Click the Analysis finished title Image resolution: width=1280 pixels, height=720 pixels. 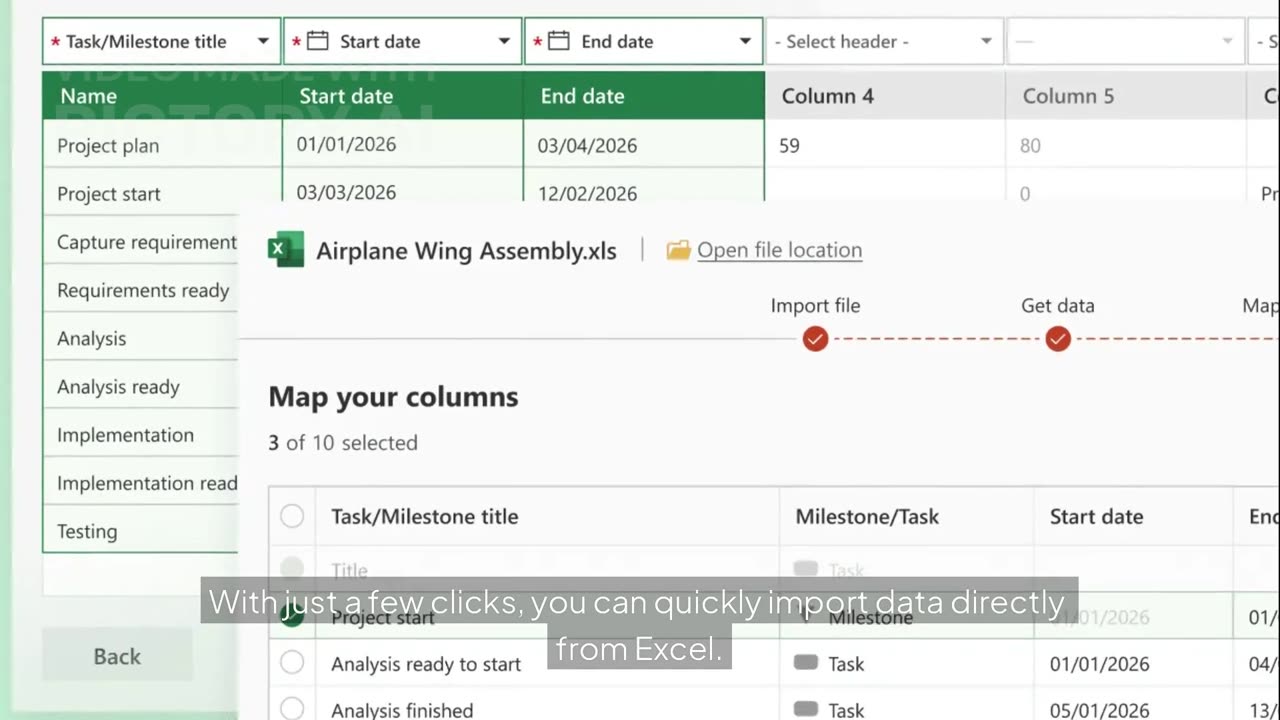point(402,710)
